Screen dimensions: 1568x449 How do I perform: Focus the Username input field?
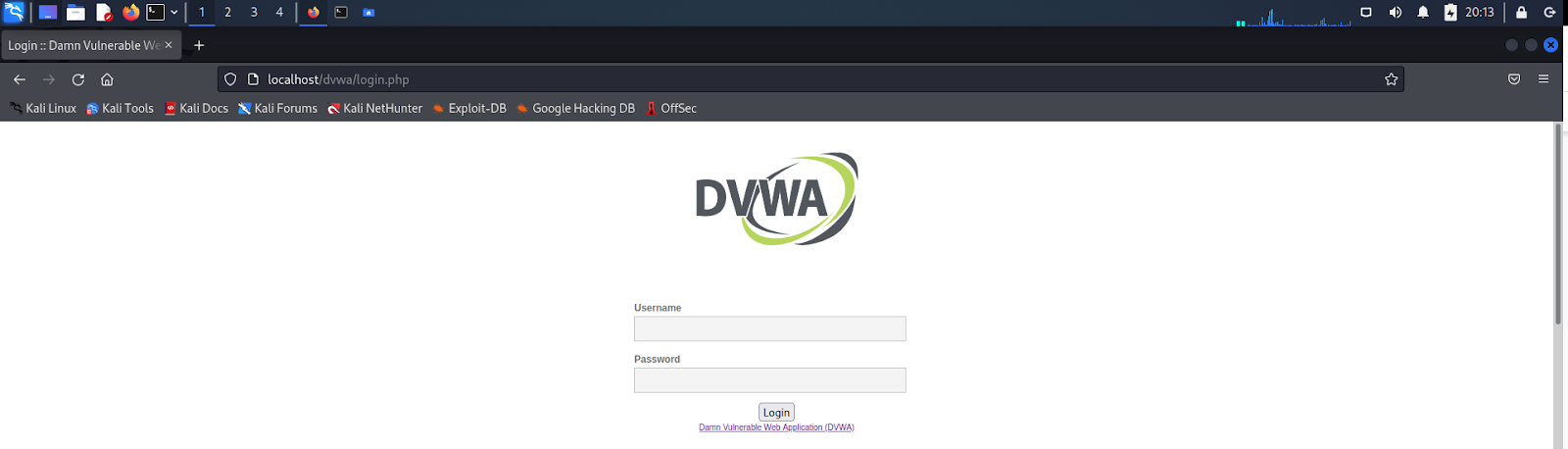[769, 328]
